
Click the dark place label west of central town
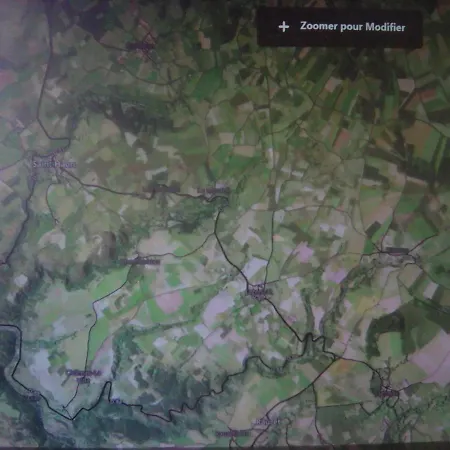141,262
